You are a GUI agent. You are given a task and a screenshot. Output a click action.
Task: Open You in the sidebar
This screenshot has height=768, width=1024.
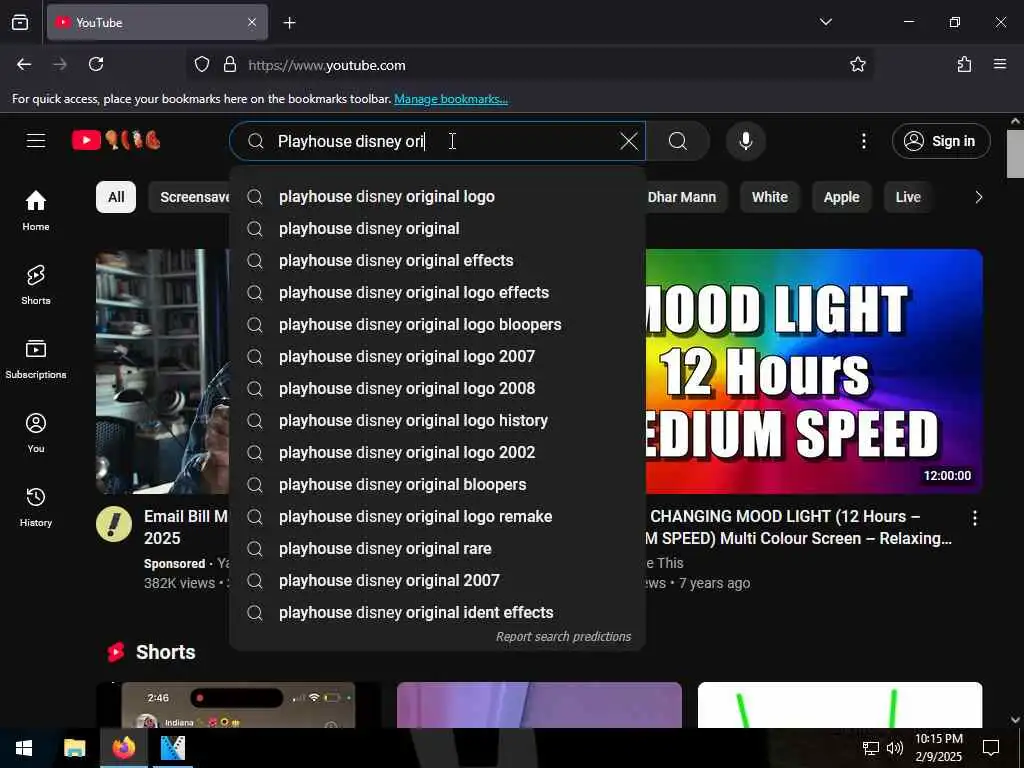point(36,432)
